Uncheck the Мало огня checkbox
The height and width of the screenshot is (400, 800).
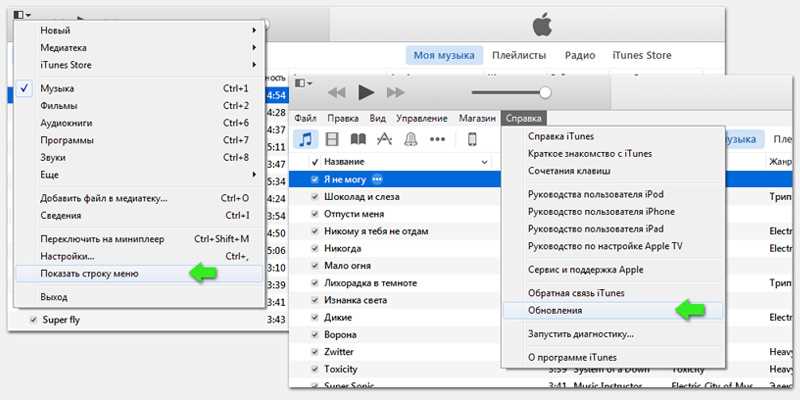(315, 266)
